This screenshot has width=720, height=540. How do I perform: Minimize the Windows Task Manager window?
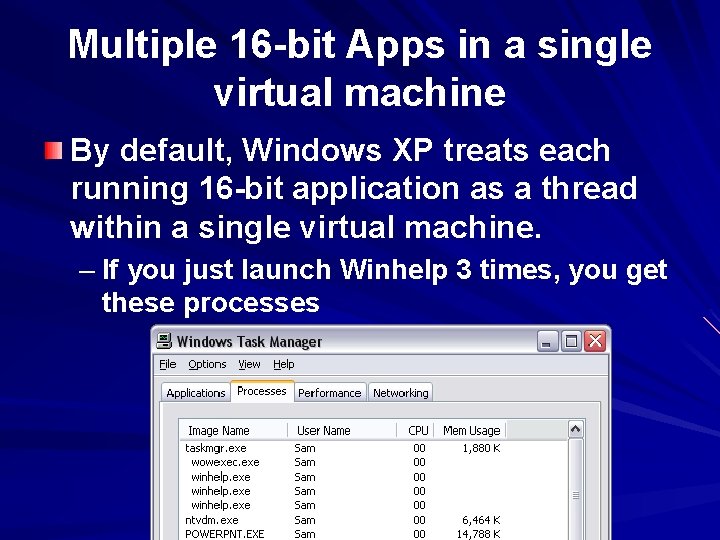tap(547, 341)
